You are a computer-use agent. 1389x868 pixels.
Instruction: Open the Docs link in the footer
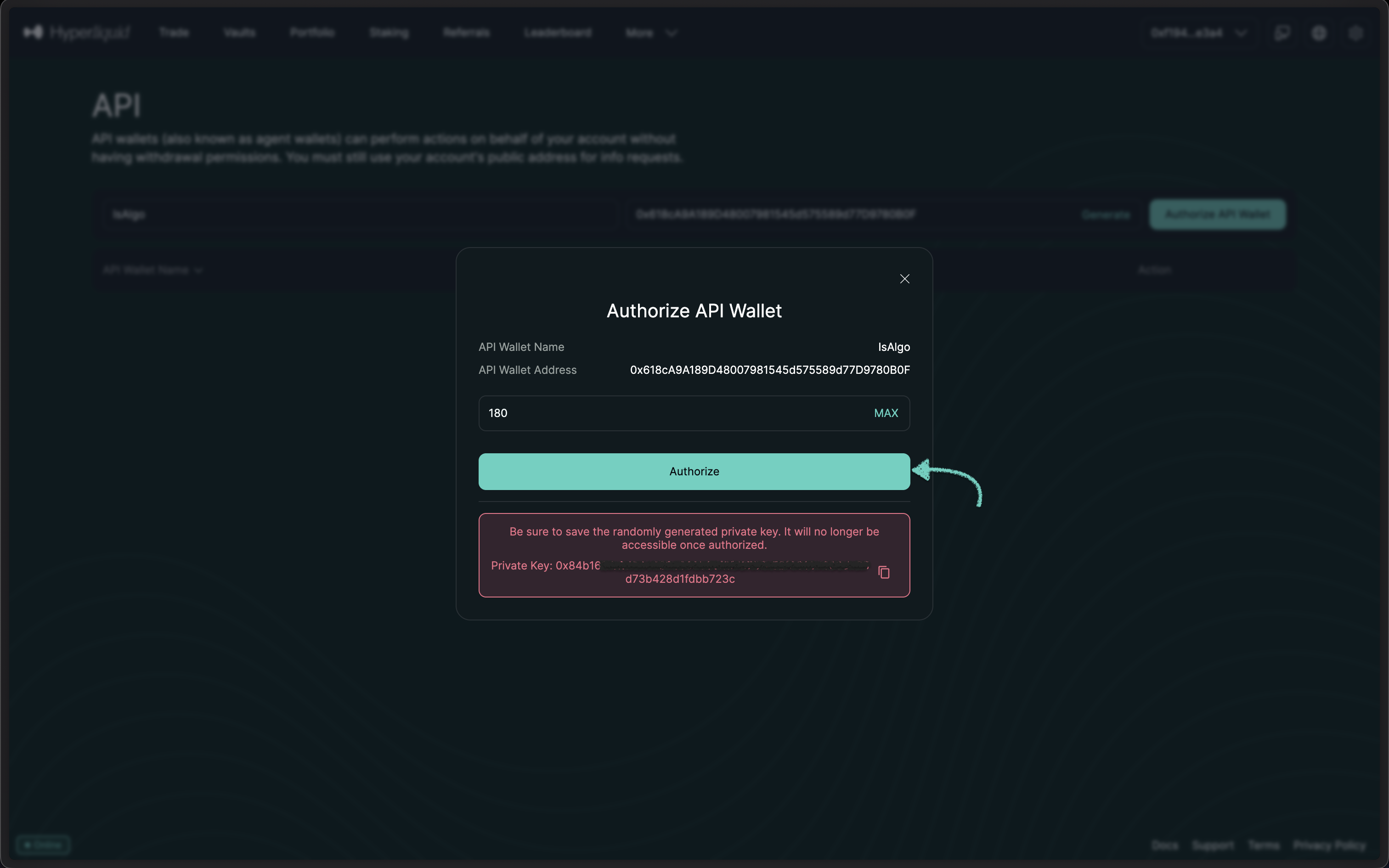coord(1166,845)
